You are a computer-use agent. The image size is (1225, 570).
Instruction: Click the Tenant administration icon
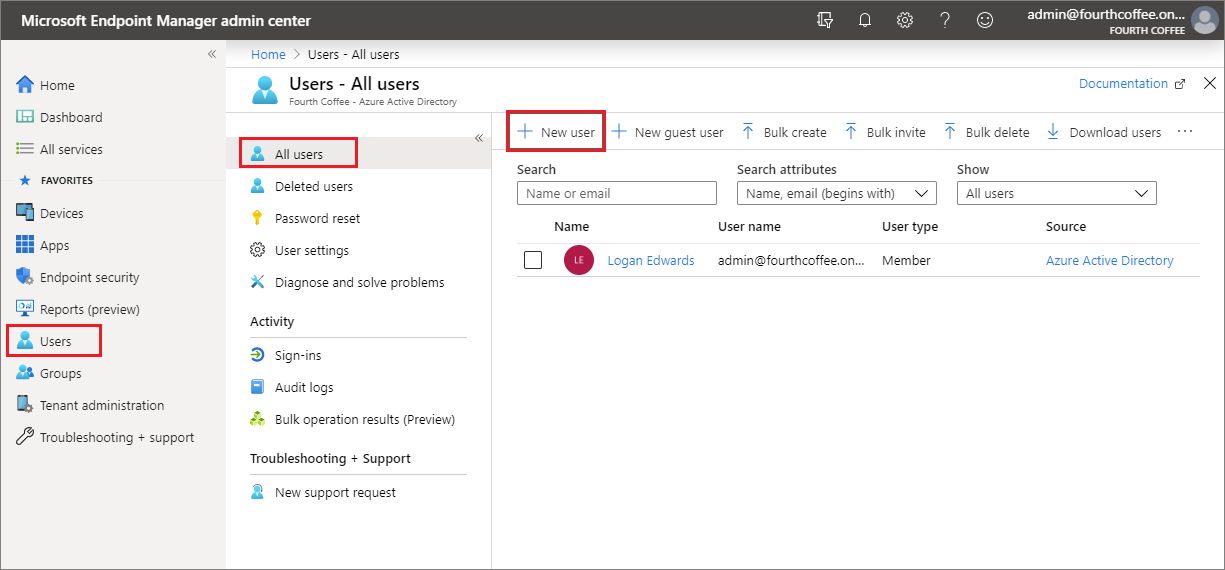[25, 405]
